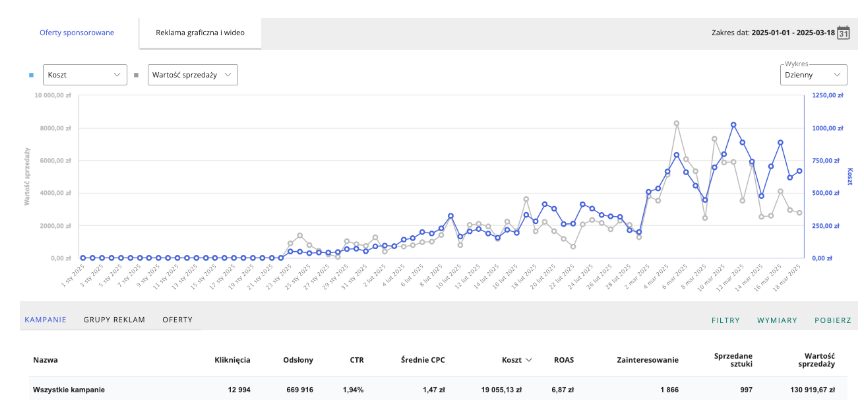Switch to the KAMPANIE sub-tab
Viewport: 864px width, 410px height.
click(45, 320)
